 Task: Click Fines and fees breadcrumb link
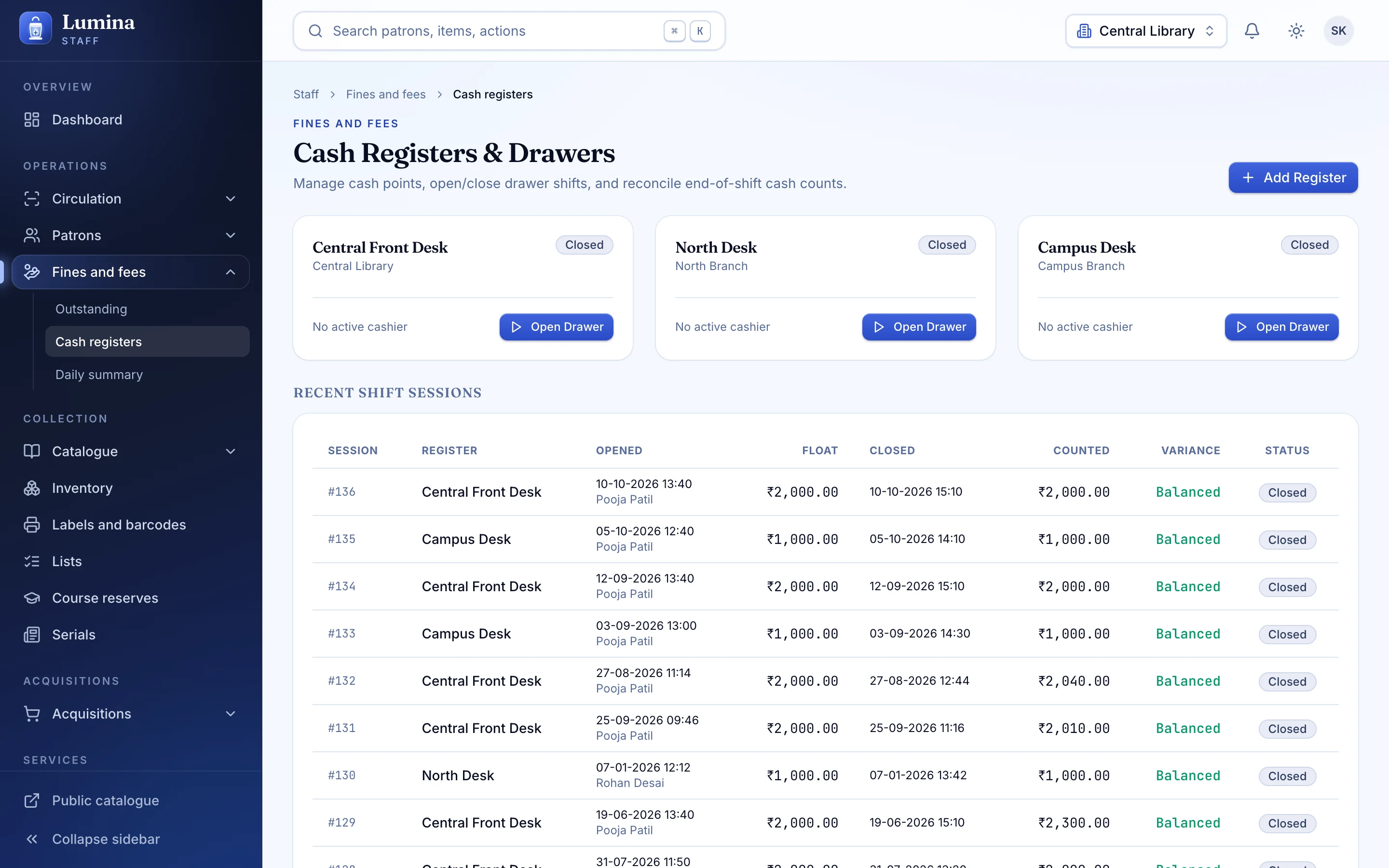(386, 94)
